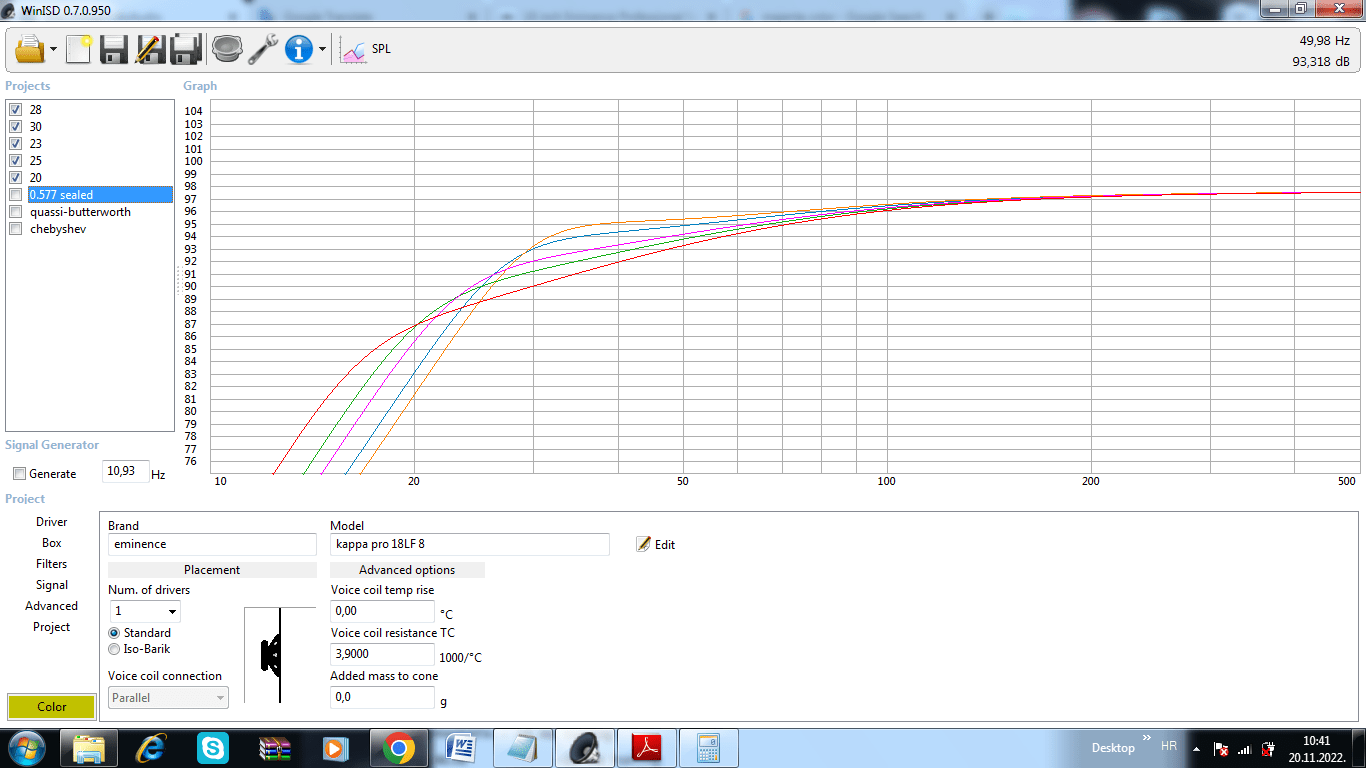Click the Model field kappa pro 18LF 8

469,544
